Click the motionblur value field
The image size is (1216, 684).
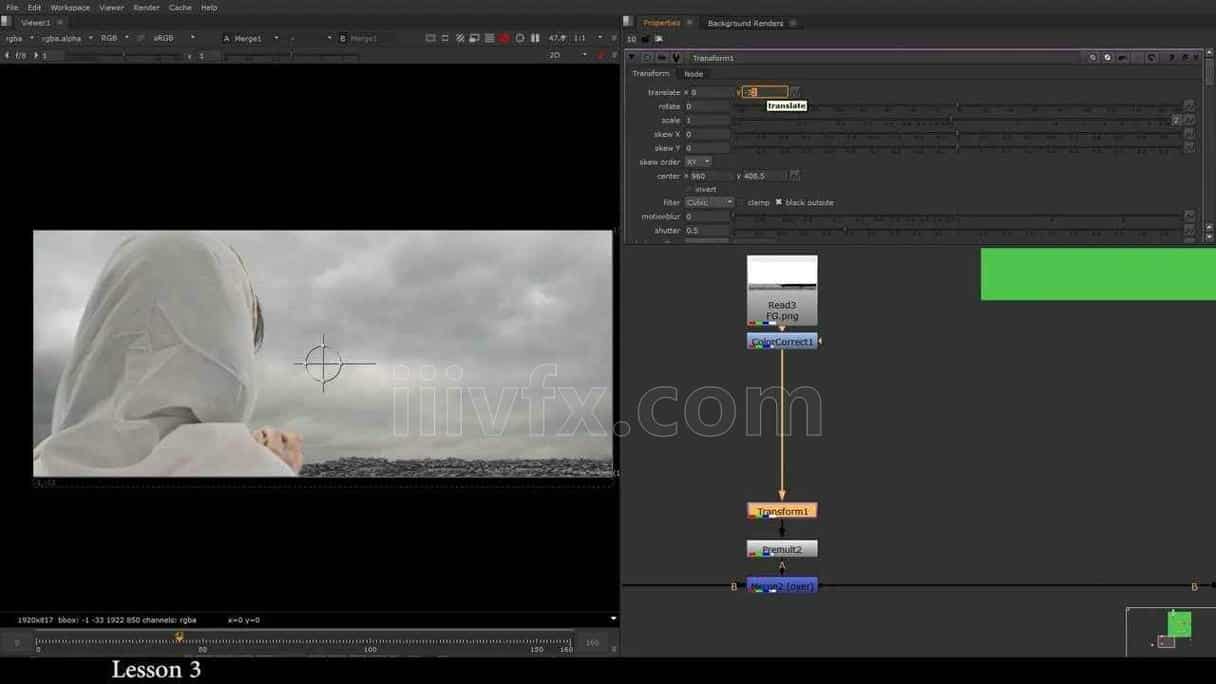[x=707, y=216]
